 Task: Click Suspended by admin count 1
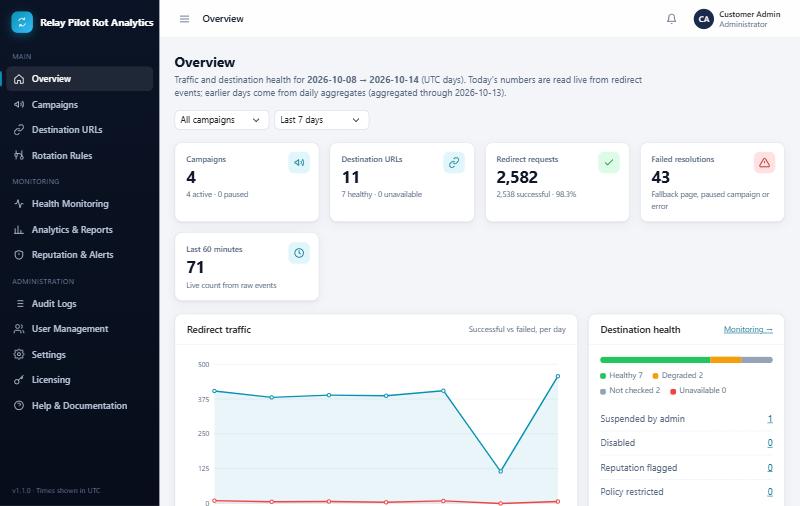770,419
